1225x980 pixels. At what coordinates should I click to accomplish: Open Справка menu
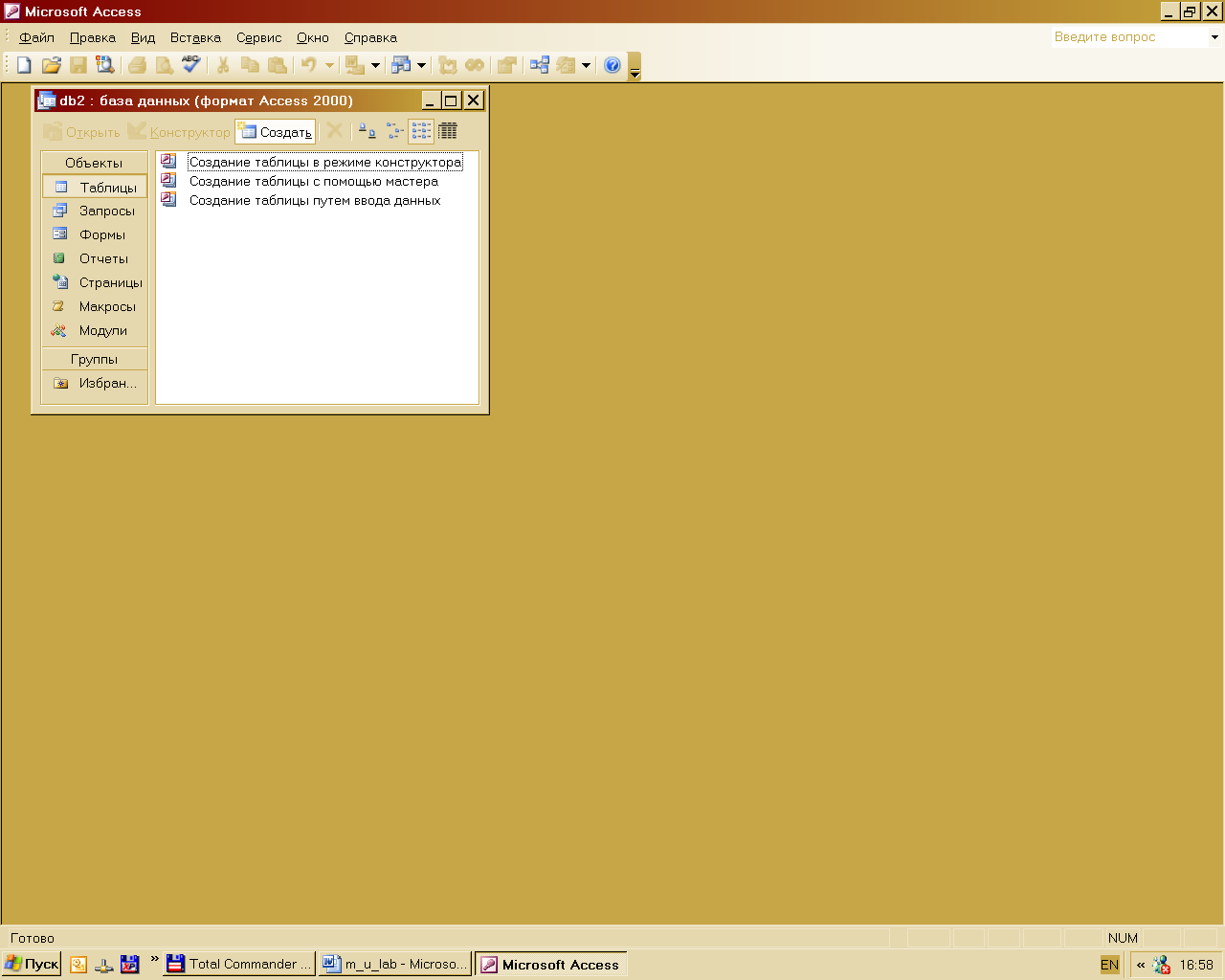click(x=370, y=37)
